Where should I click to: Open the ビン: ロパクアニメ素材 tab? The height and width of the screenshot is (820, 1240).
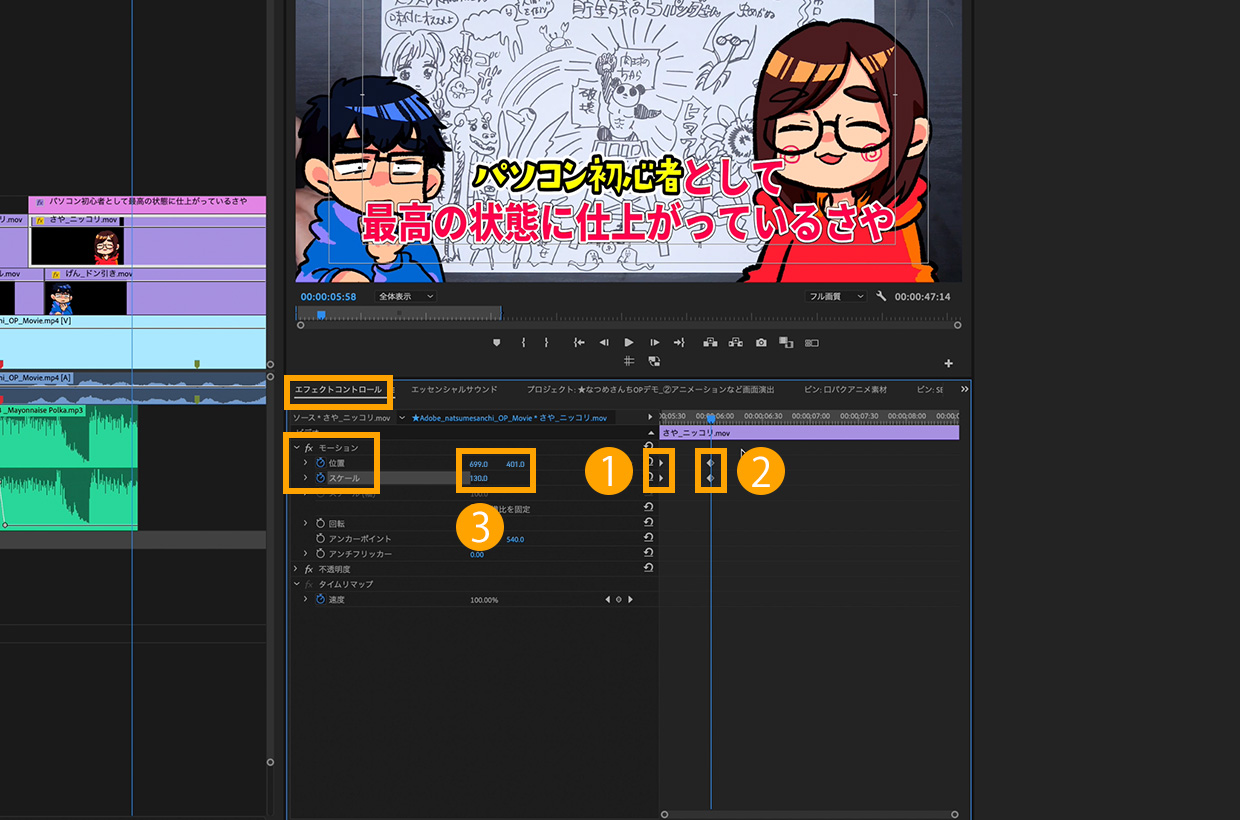pos(845,389)
